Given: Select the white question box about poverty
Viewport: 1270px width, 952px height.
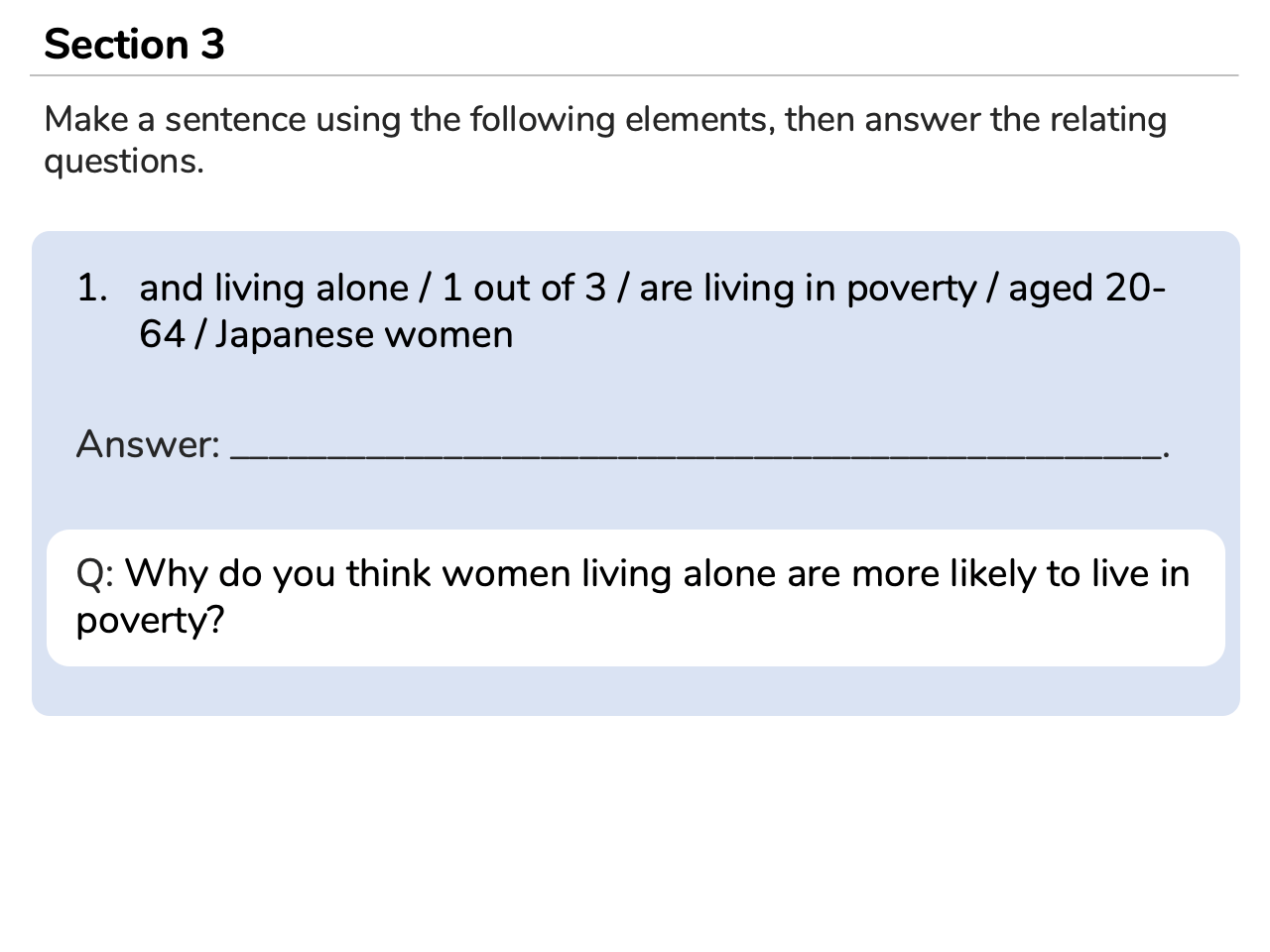Looking at the screenshot, I should click(636, 598).
